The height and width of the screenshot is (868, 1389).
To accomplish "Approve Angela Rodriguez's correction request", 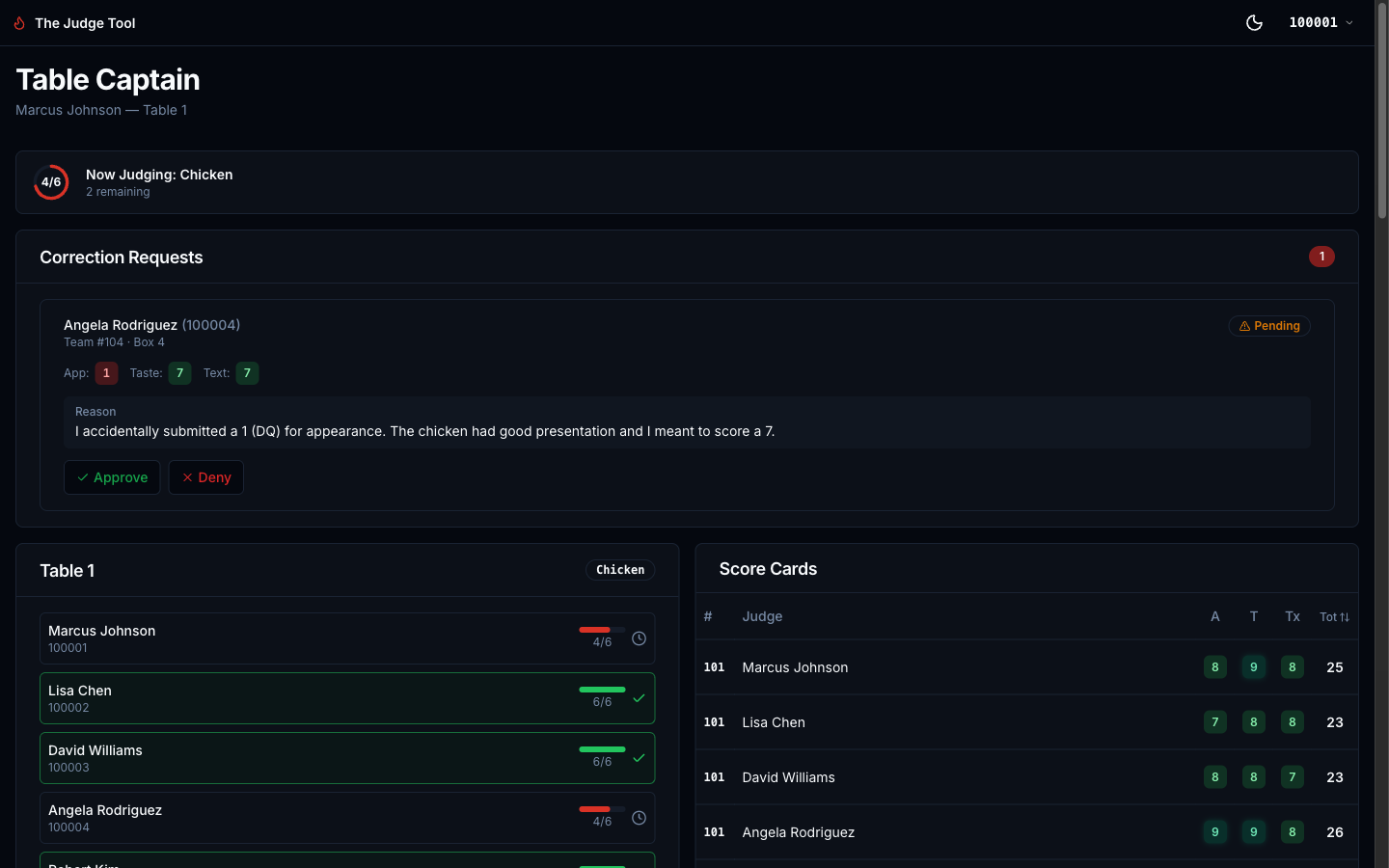I will [112, 476].
